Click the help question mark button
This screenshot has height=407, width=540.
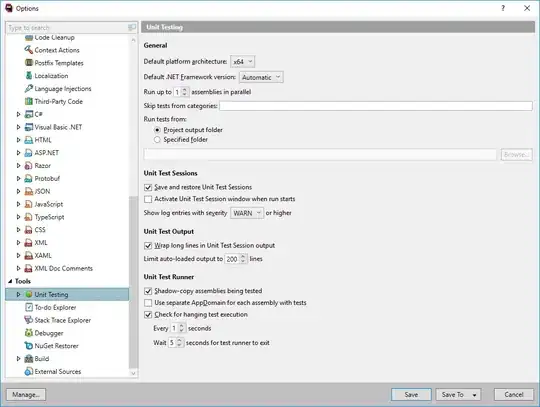(x=503, y=8)
